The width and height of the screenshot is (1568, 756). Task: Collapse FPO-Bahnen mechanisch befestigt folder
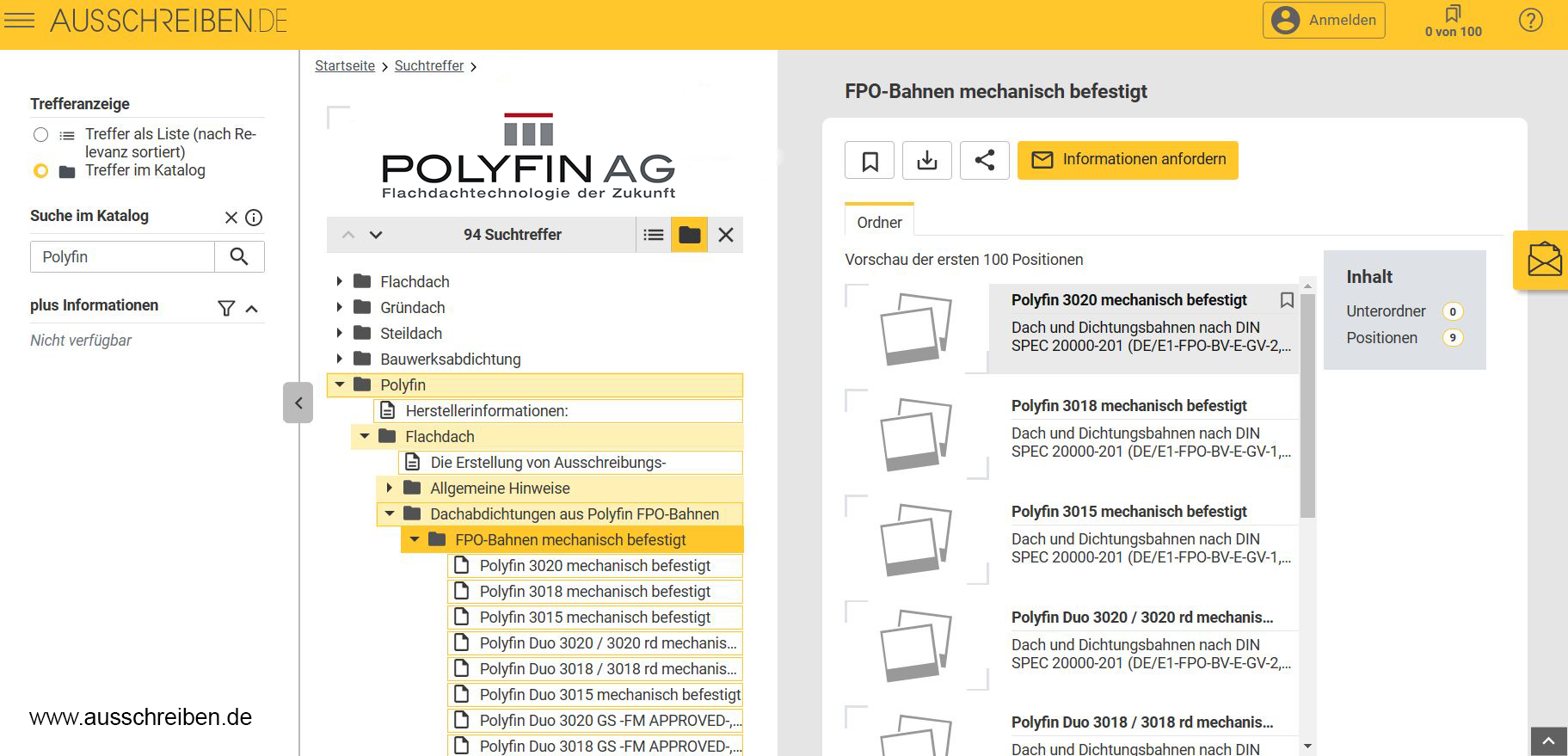(x=415, y=539)
